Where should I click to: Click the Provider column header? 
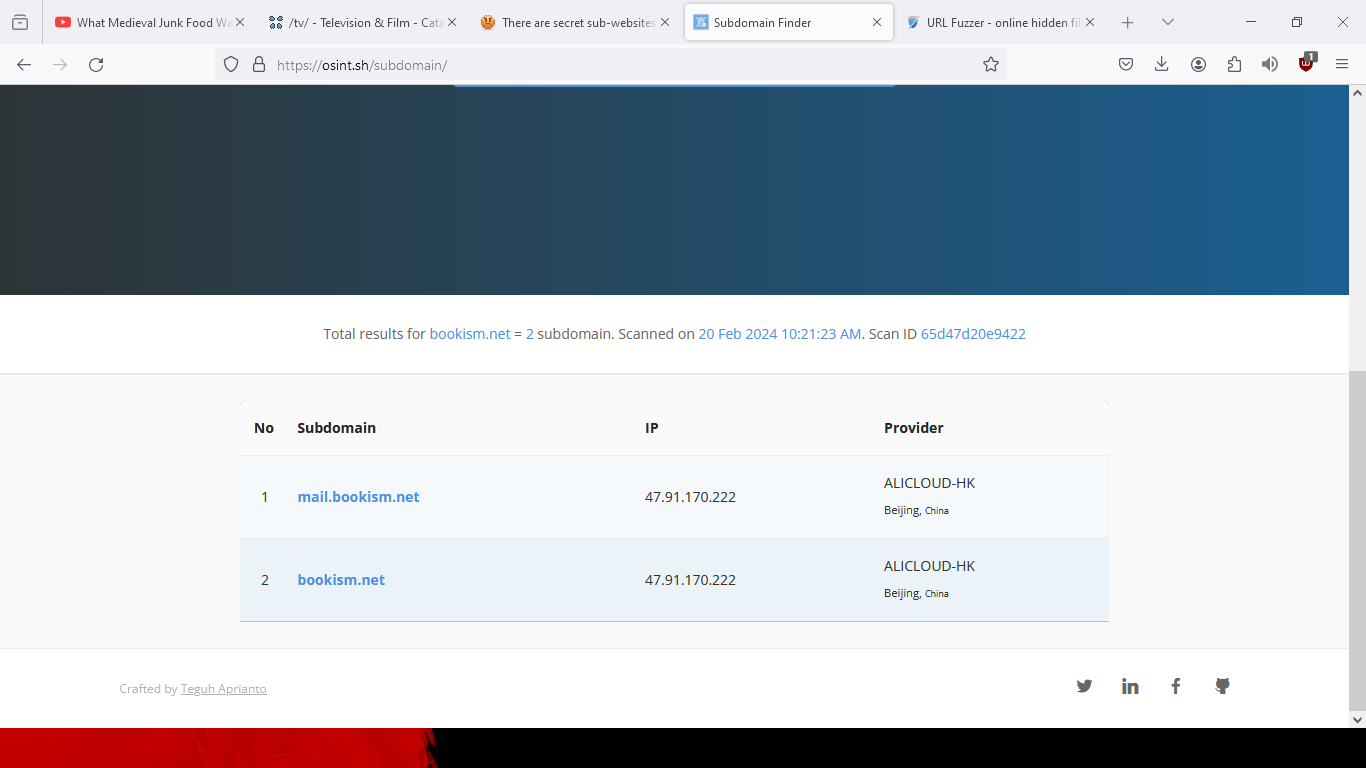tap(914, 428)
